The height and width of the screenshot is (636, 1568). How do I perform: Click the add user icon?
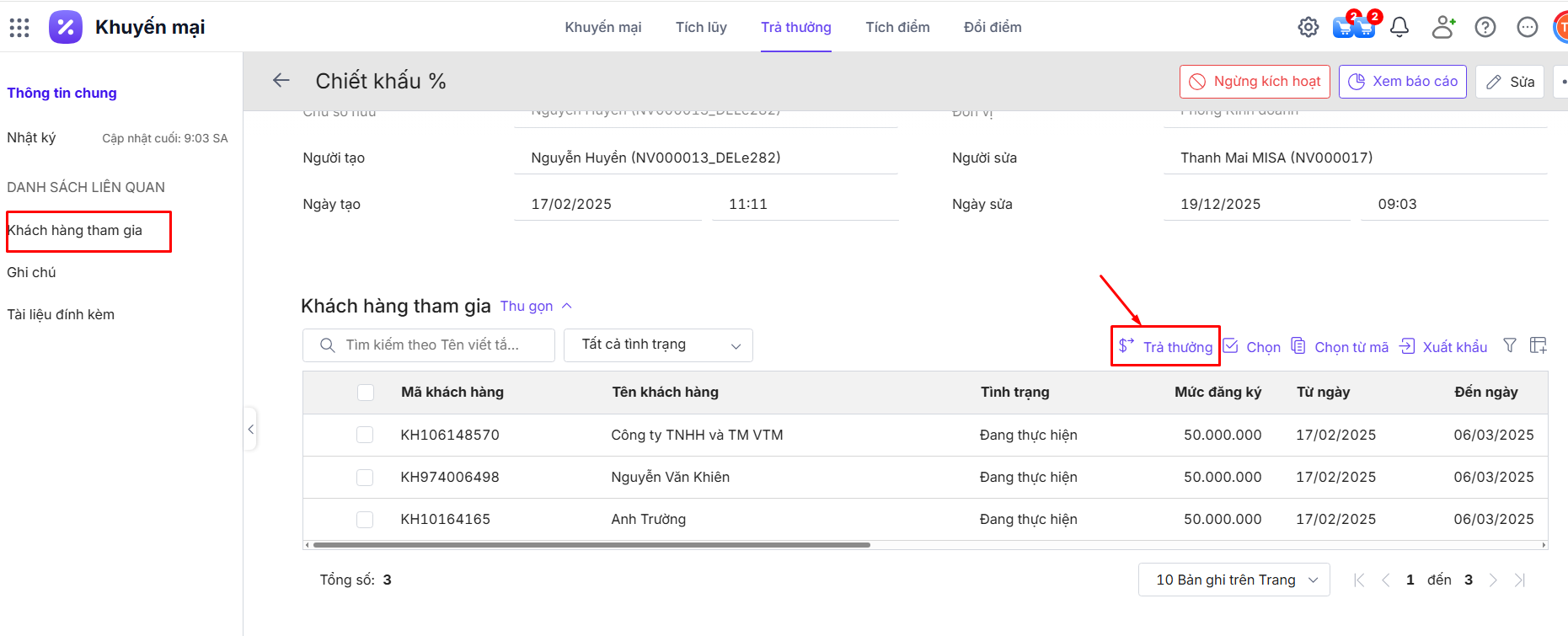pos(1443,28)
